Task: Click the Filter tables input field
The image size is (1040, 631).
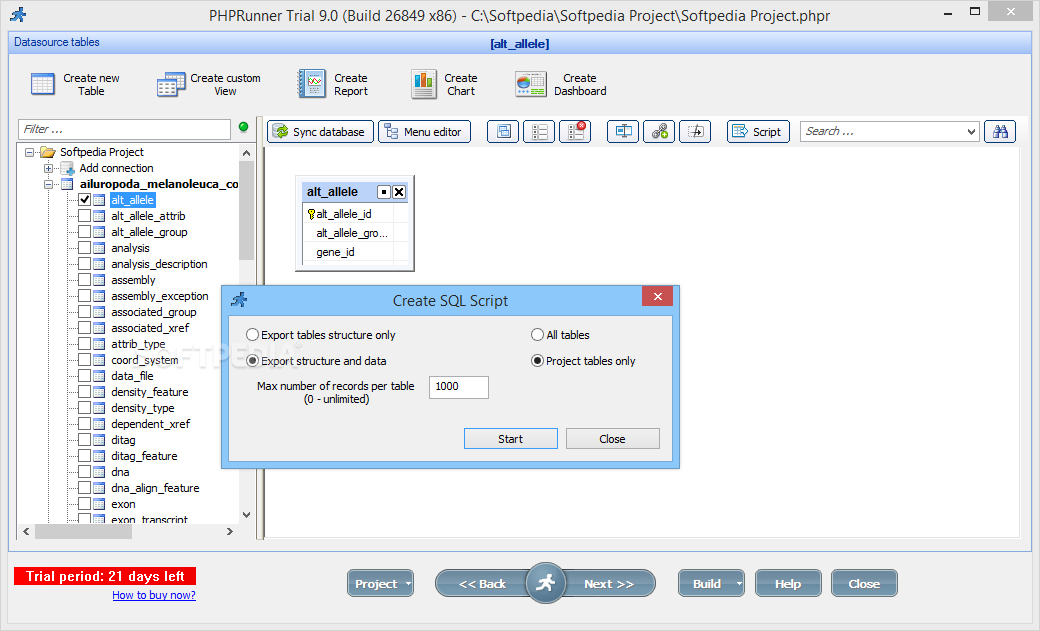Action: [125, 129]
